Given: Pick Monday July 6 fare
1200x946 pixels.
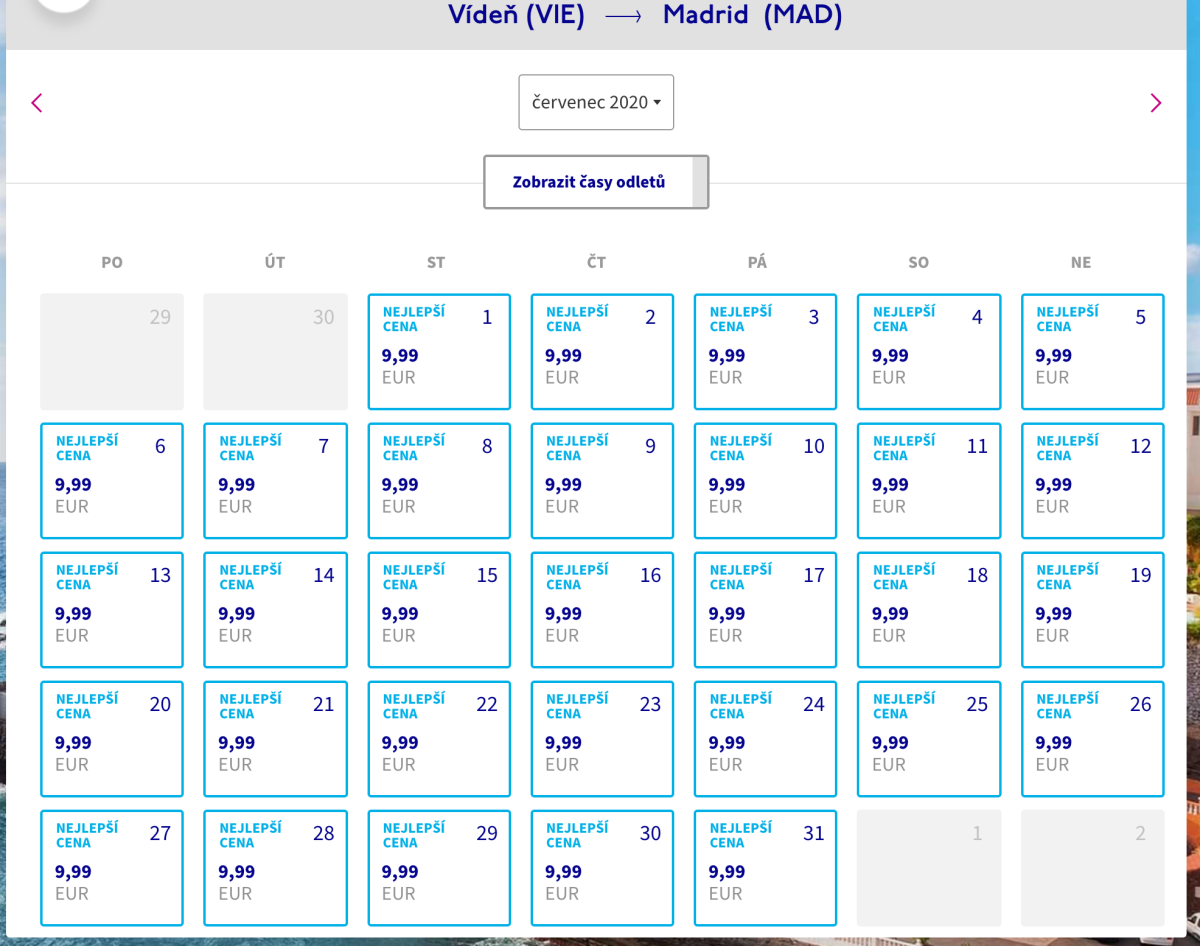Looking at the screenshot, I should 112,480.
